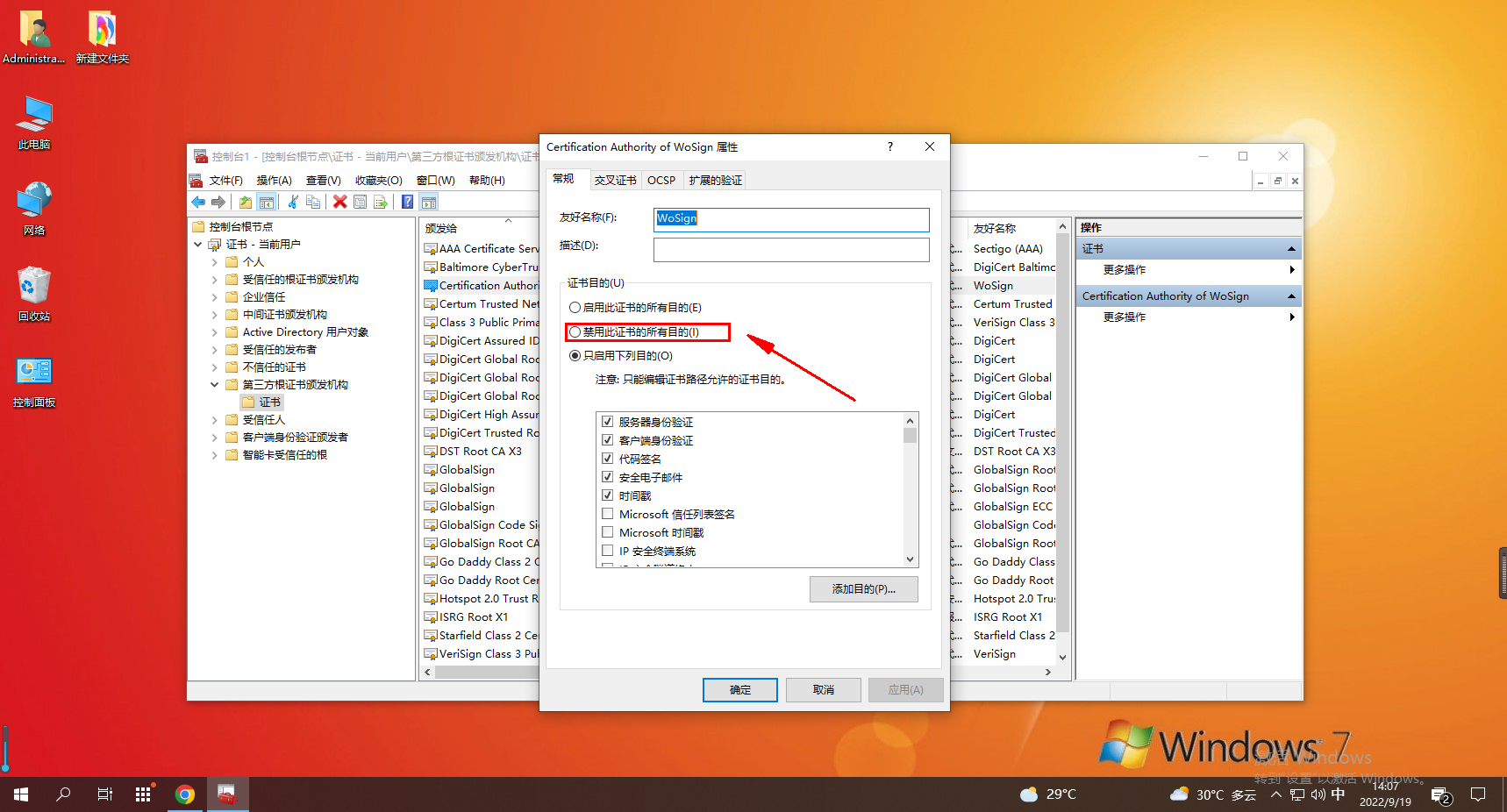This screenshot has height=812, width=1507.
Task: Click the Windows Start button
Action: 21,794
